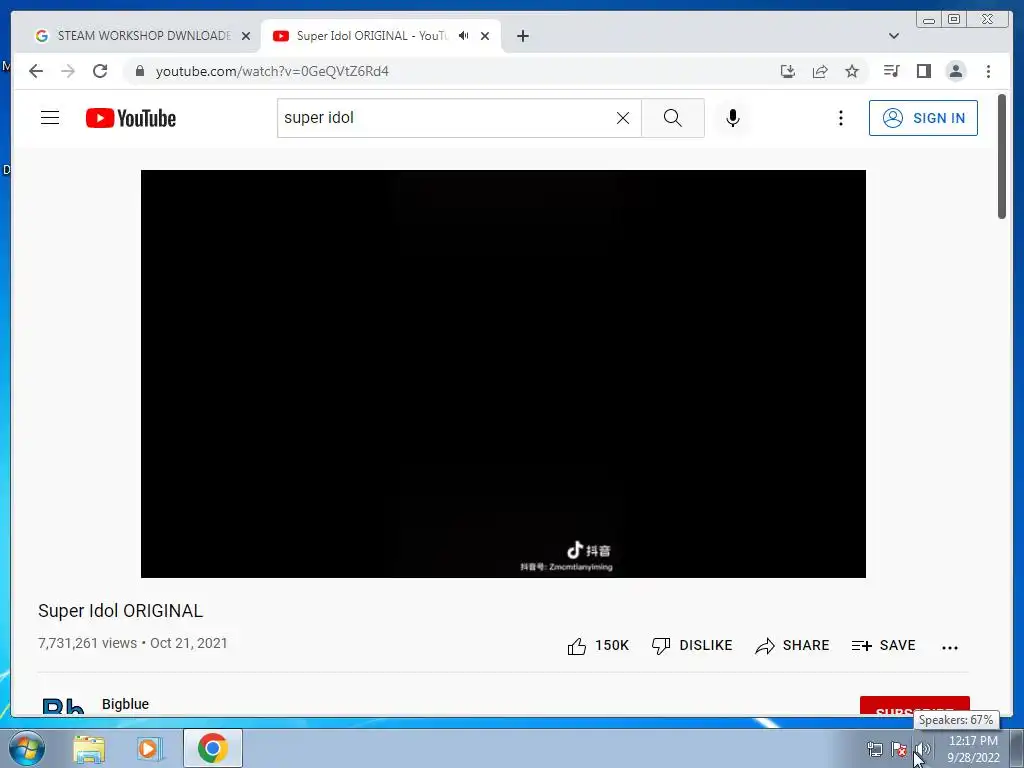Click the Chrome taskbar button
The image size is (1024, 768).
(212, 748)
